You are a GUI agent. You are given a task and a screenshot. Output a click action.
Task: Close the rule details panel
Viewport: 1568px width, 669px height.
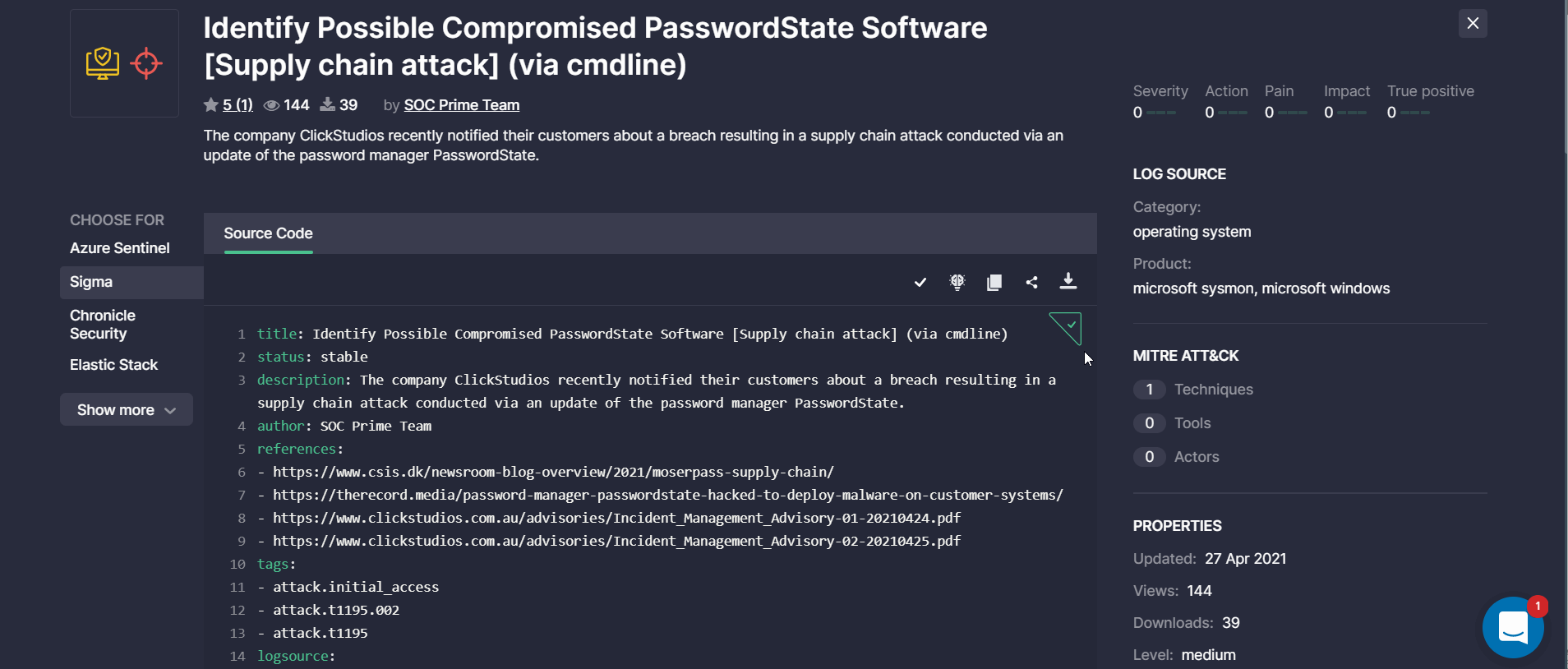pos(1473,24)
